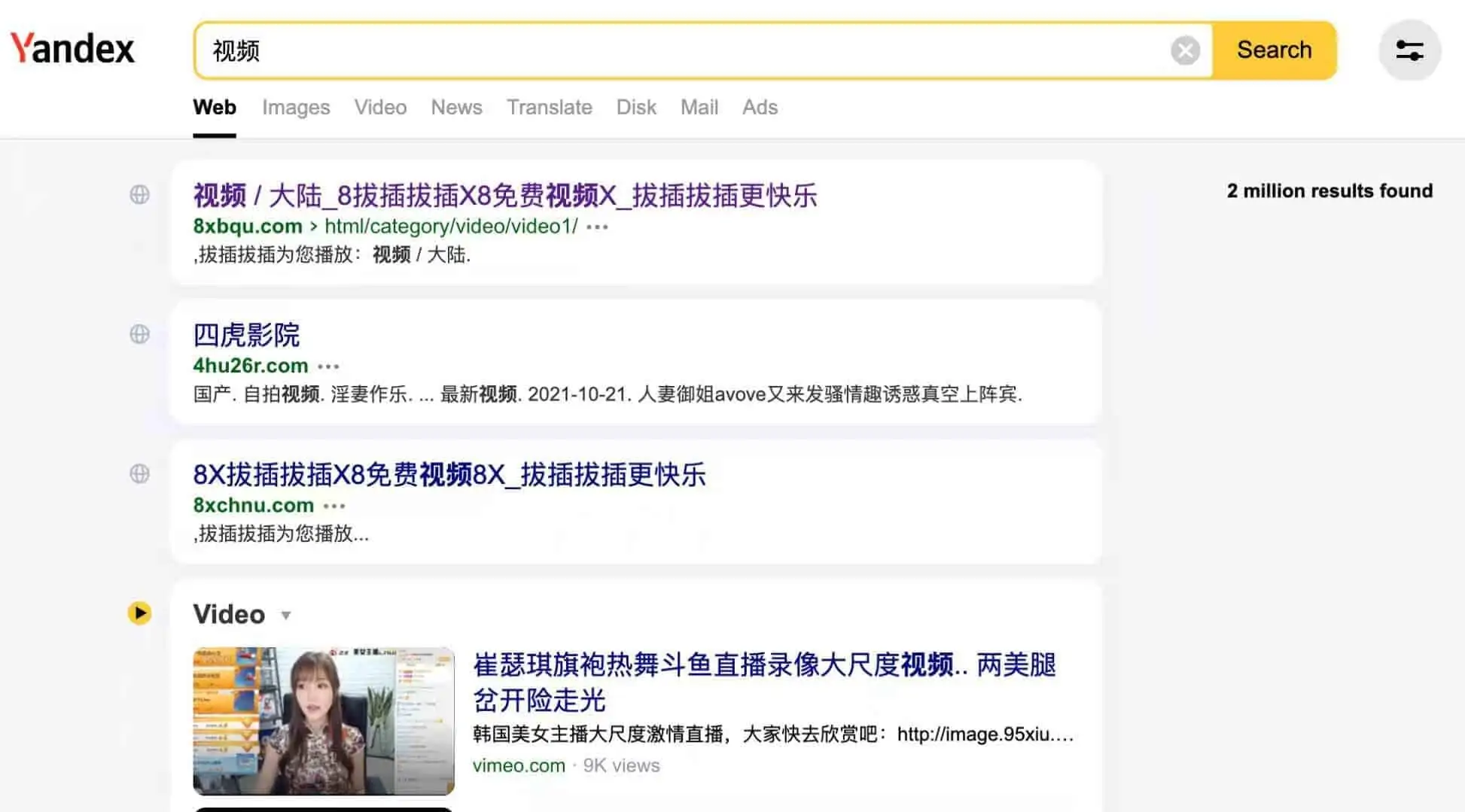Open more options for 8xchnu.com result

[334, 506]
